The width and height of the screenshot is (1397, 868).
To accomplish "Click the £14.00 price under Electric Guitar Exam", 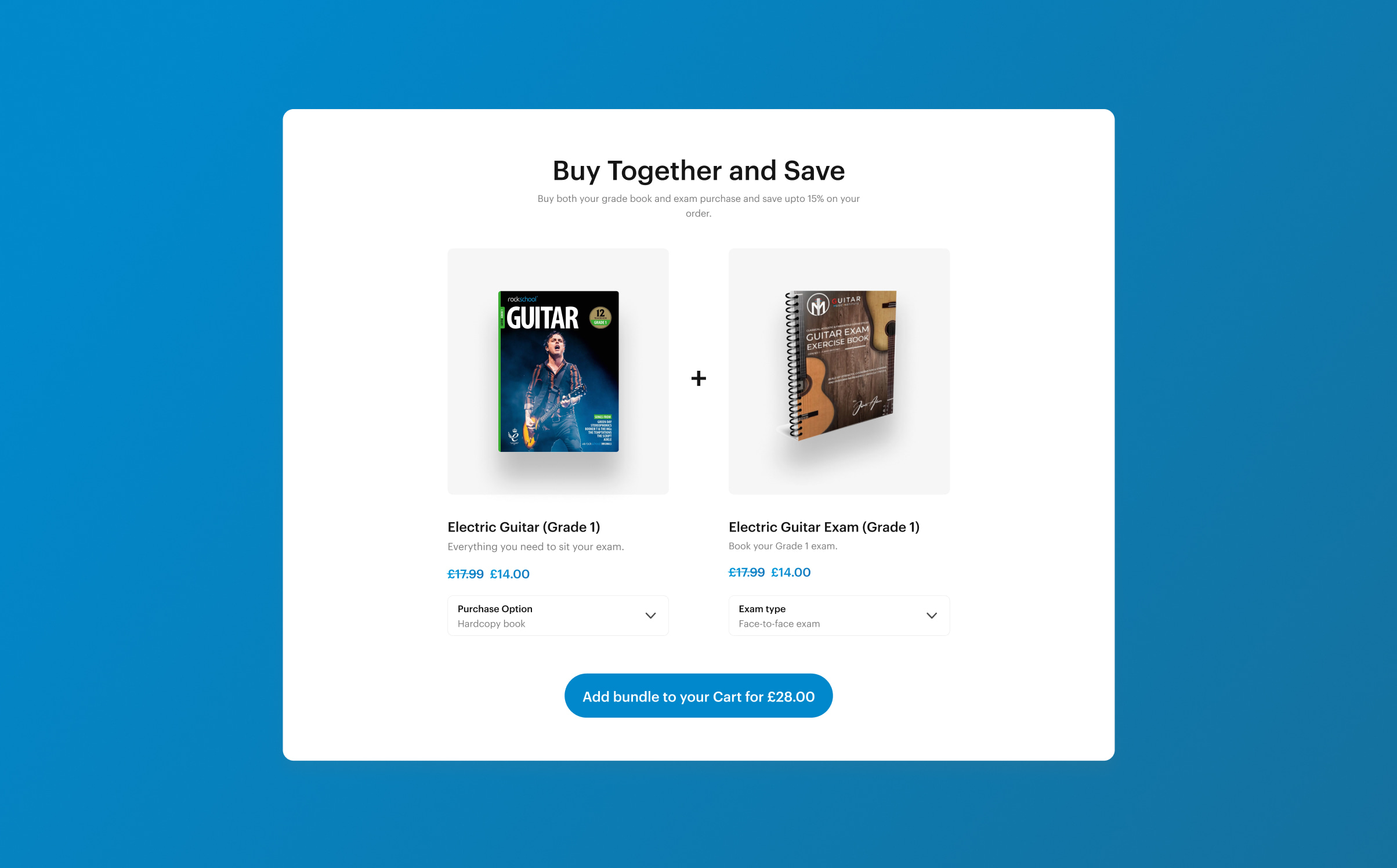I will [791, 572].
